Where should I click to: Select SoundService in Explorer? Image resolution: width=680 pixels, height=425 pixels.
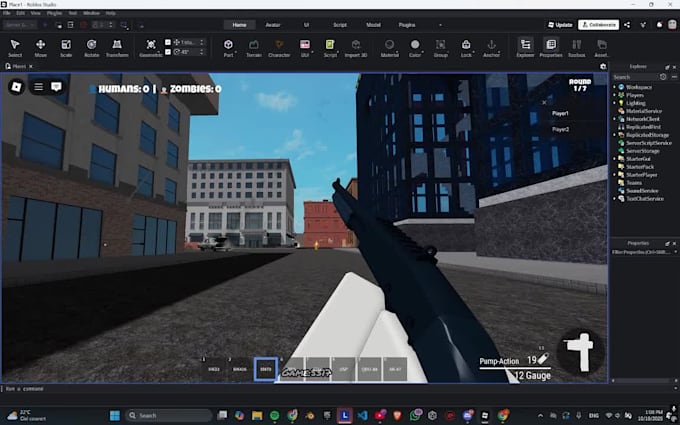click(638, 191)
